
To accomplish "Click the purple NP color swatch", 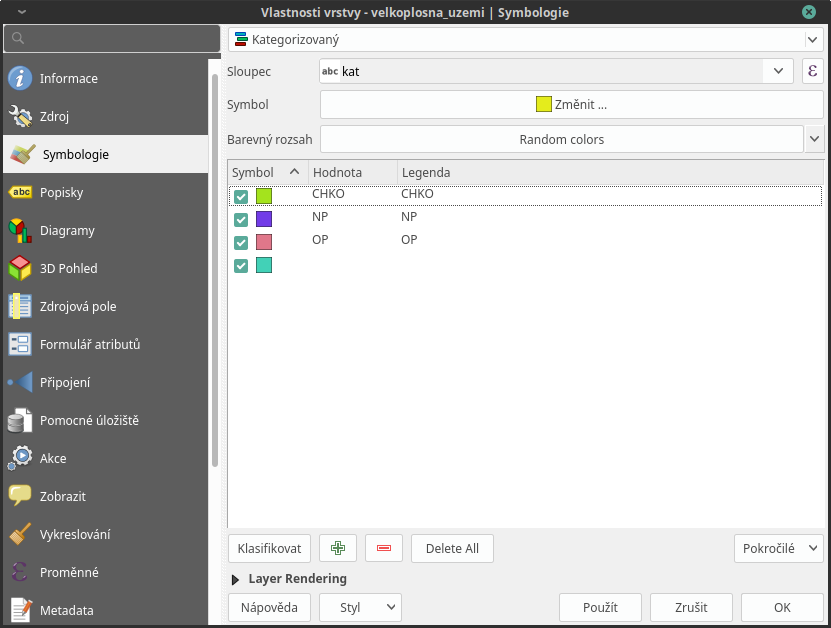I will click(264, 219).
